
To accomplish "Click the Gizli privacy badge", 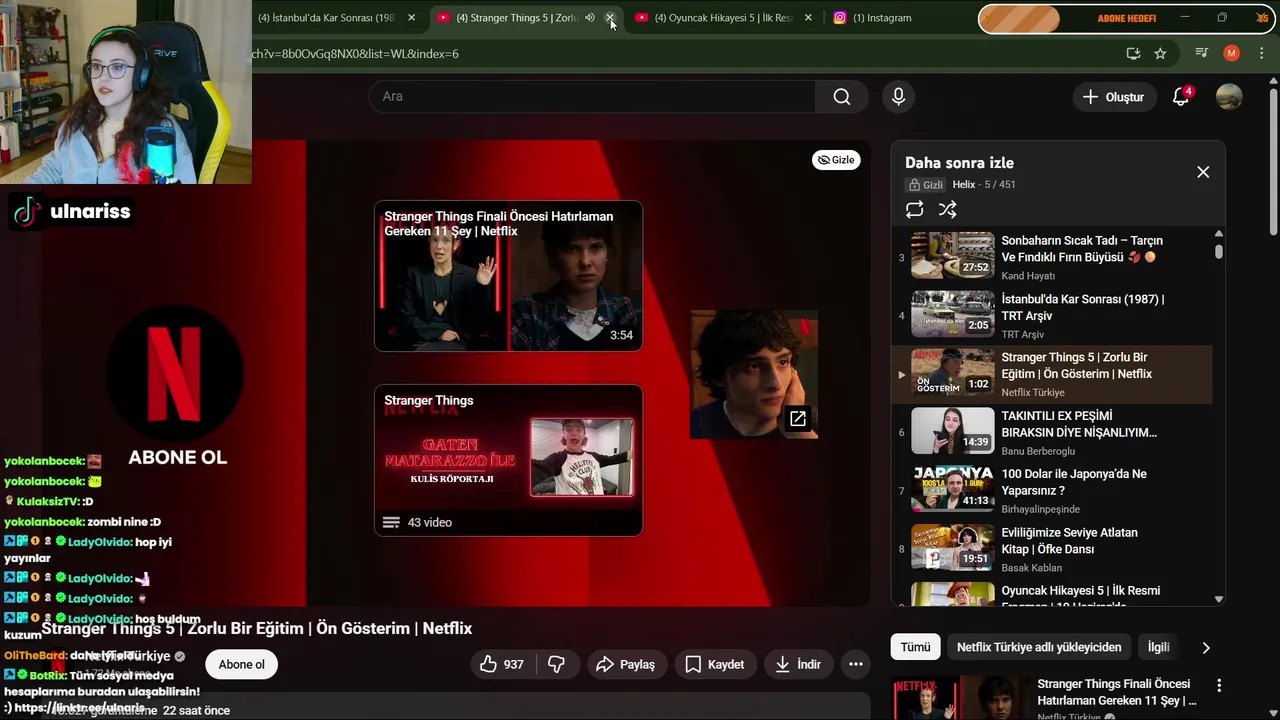I will click(x=925, y=185).
